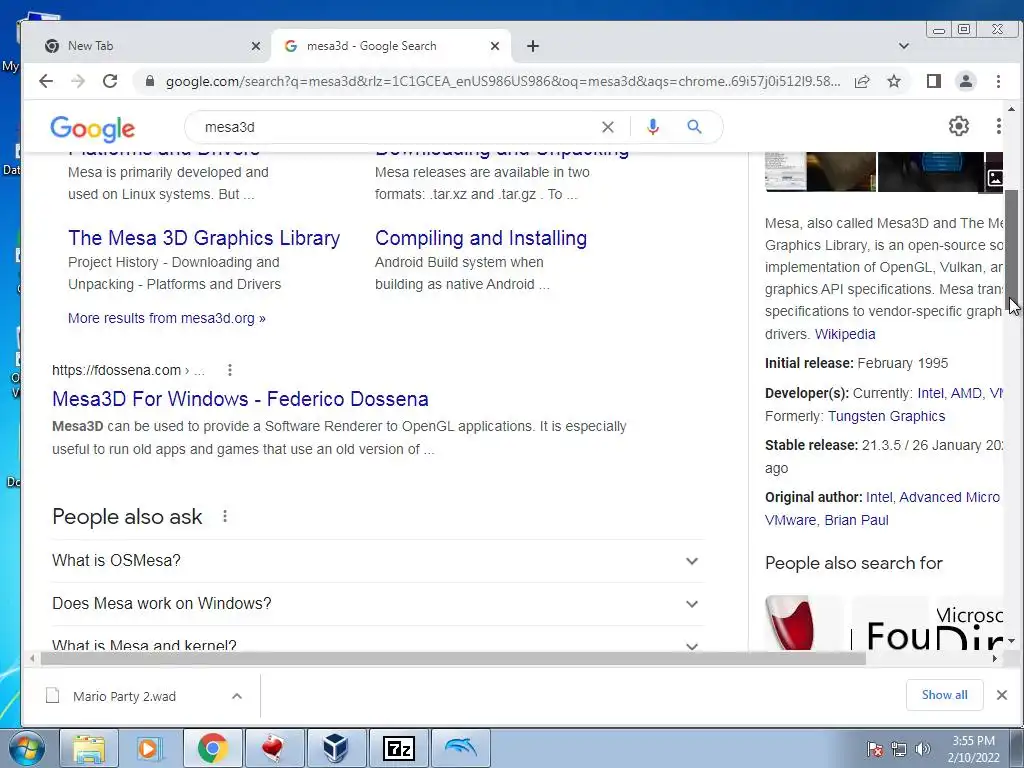Open Chrome's three-dot menu
The width and height of the screenshot is (1024, 768).
(998, 81)
